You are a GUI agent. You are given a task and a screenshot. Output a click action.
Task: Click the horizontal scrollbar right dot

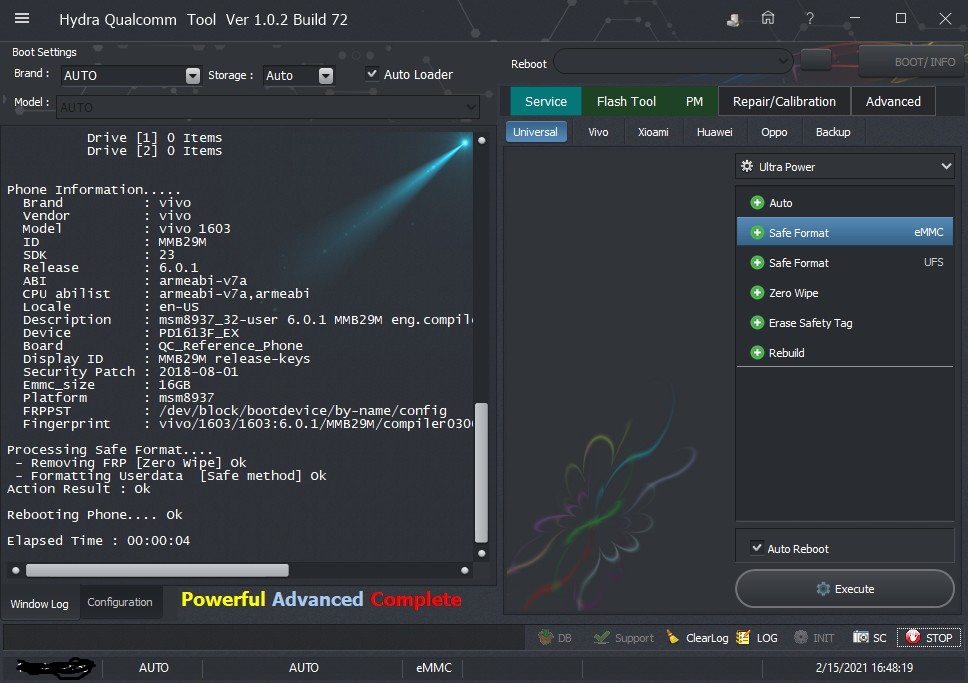pos(464,570)
